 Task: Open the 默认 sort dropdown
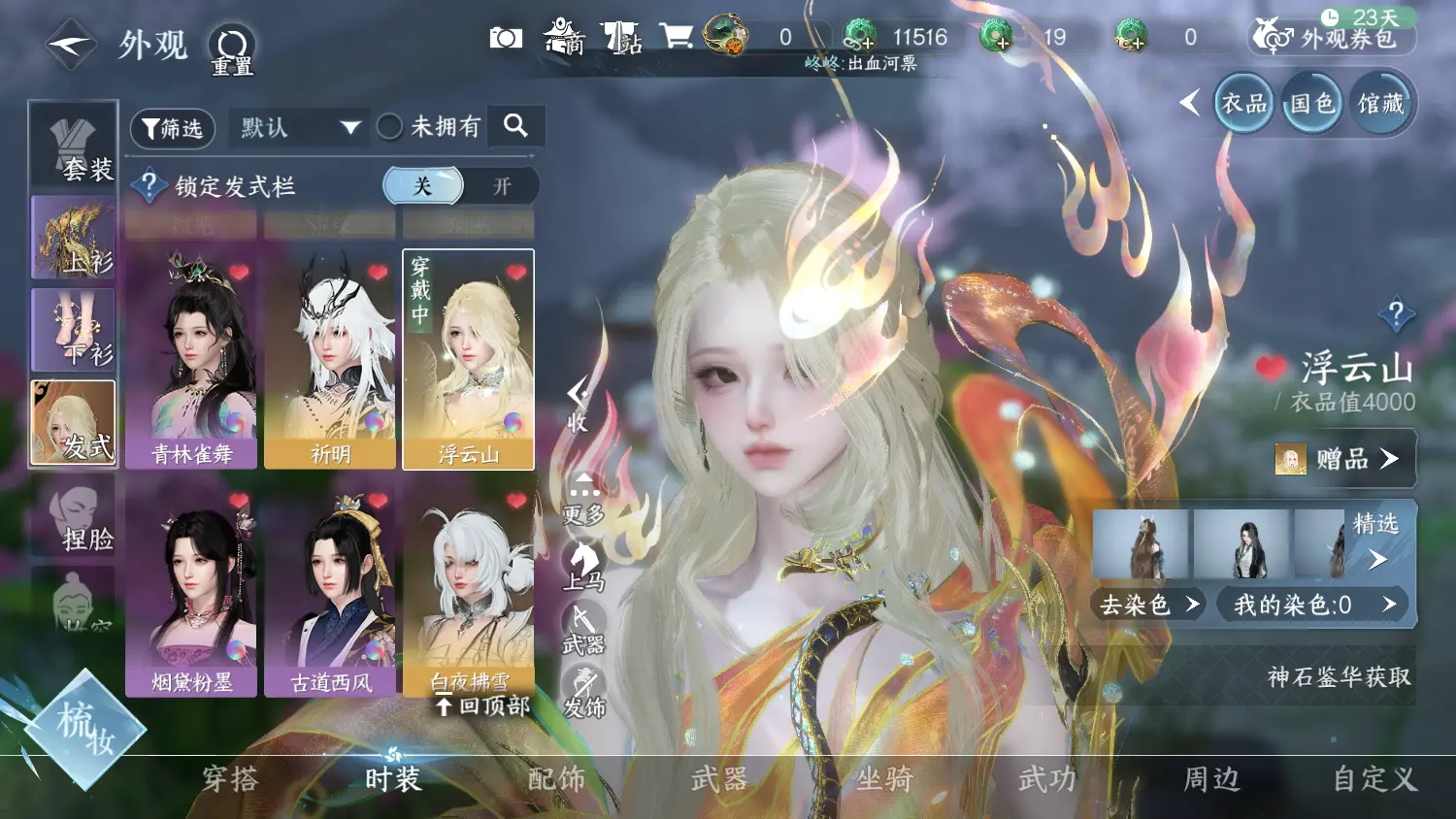pyautogui.click(x=299, y=127)
